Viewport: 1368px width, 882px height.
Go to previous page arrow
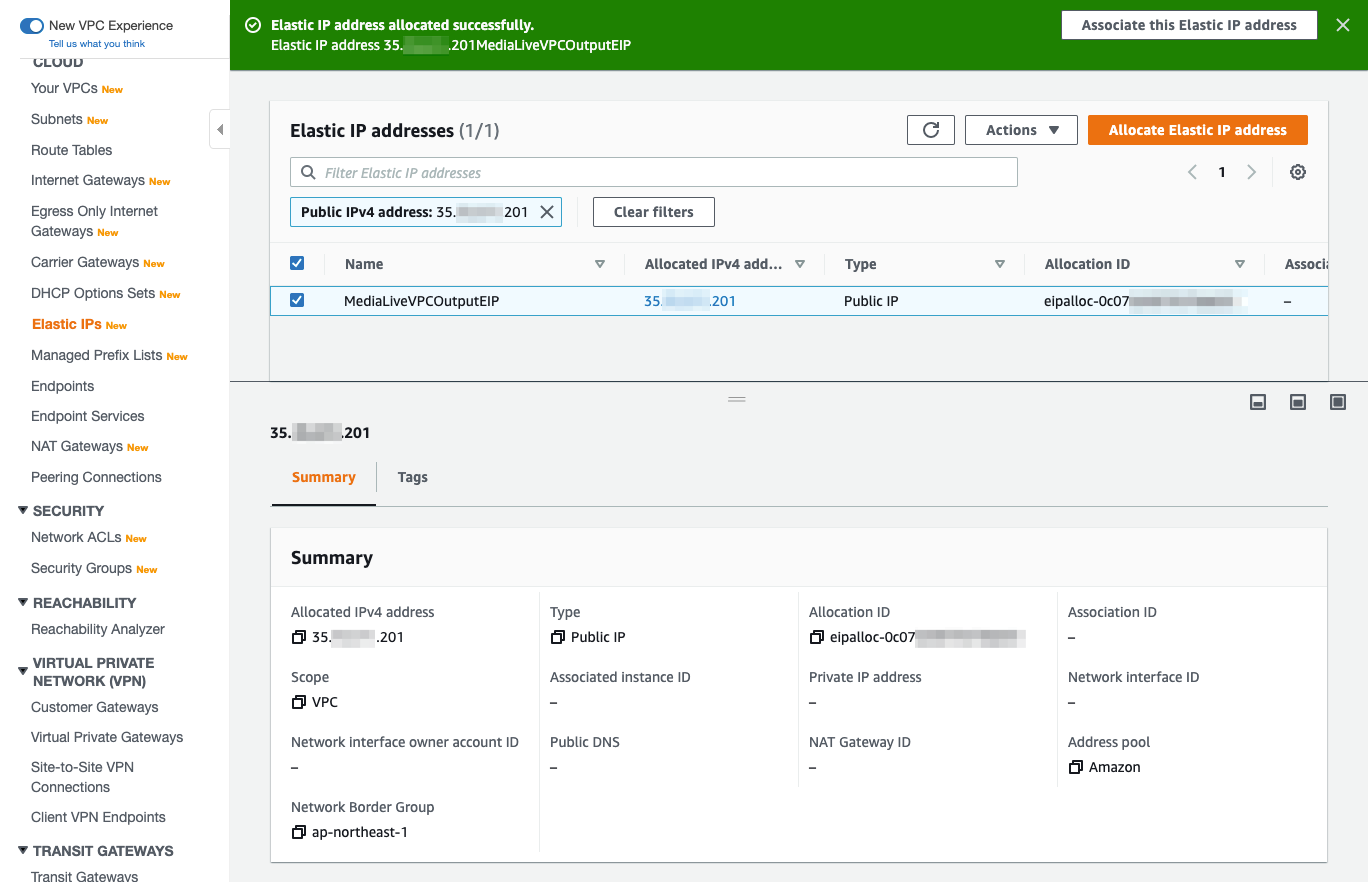(x=1192, y=172)
